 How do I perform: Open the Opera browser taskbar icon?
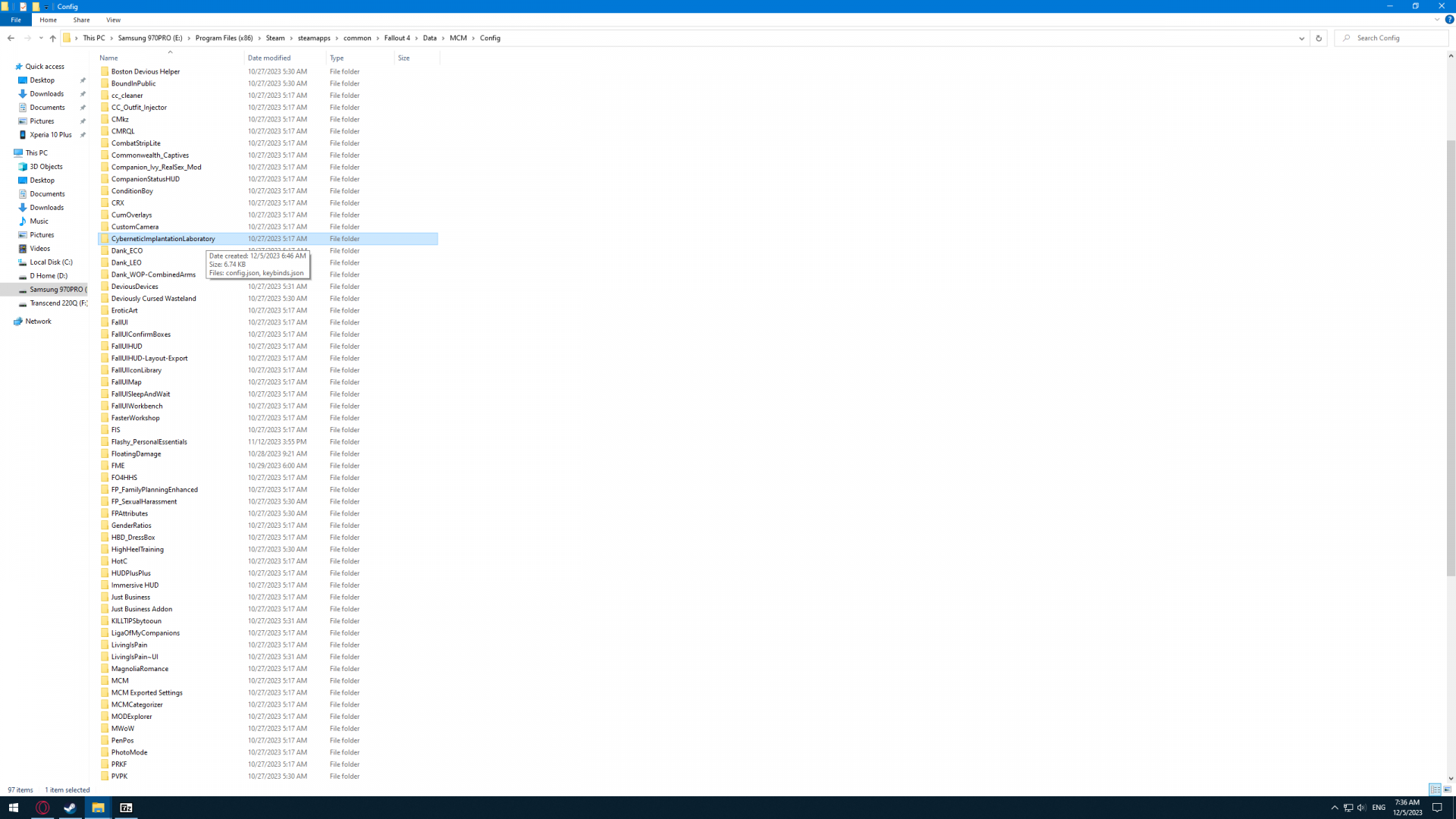(x=42, y=808)
